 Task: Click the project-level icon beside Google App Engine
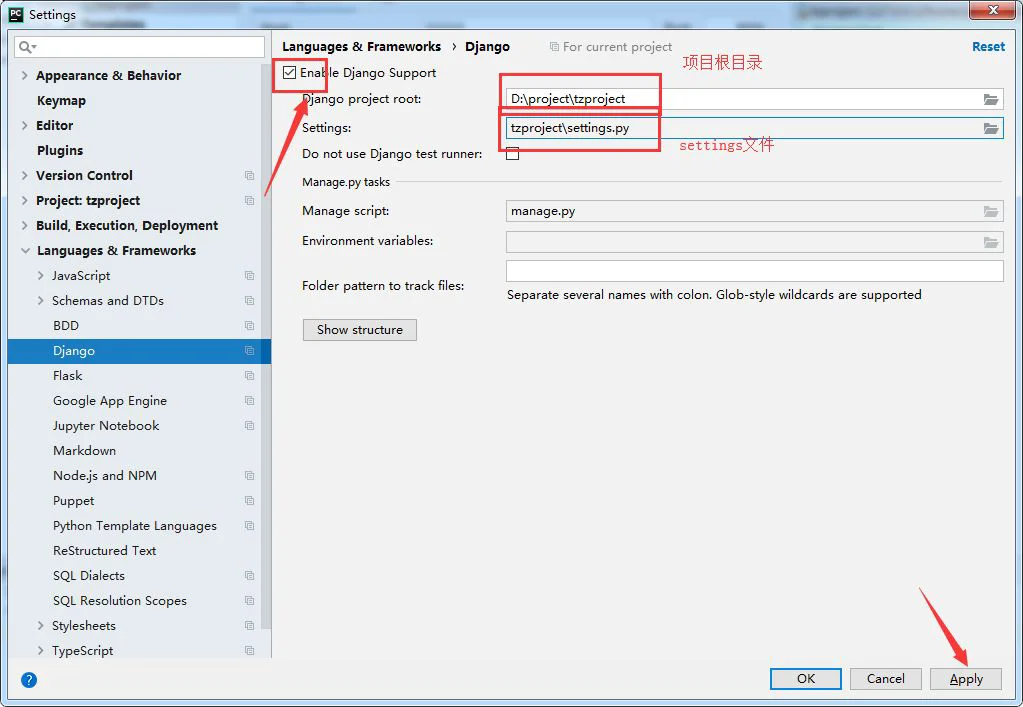pos(249,400)
